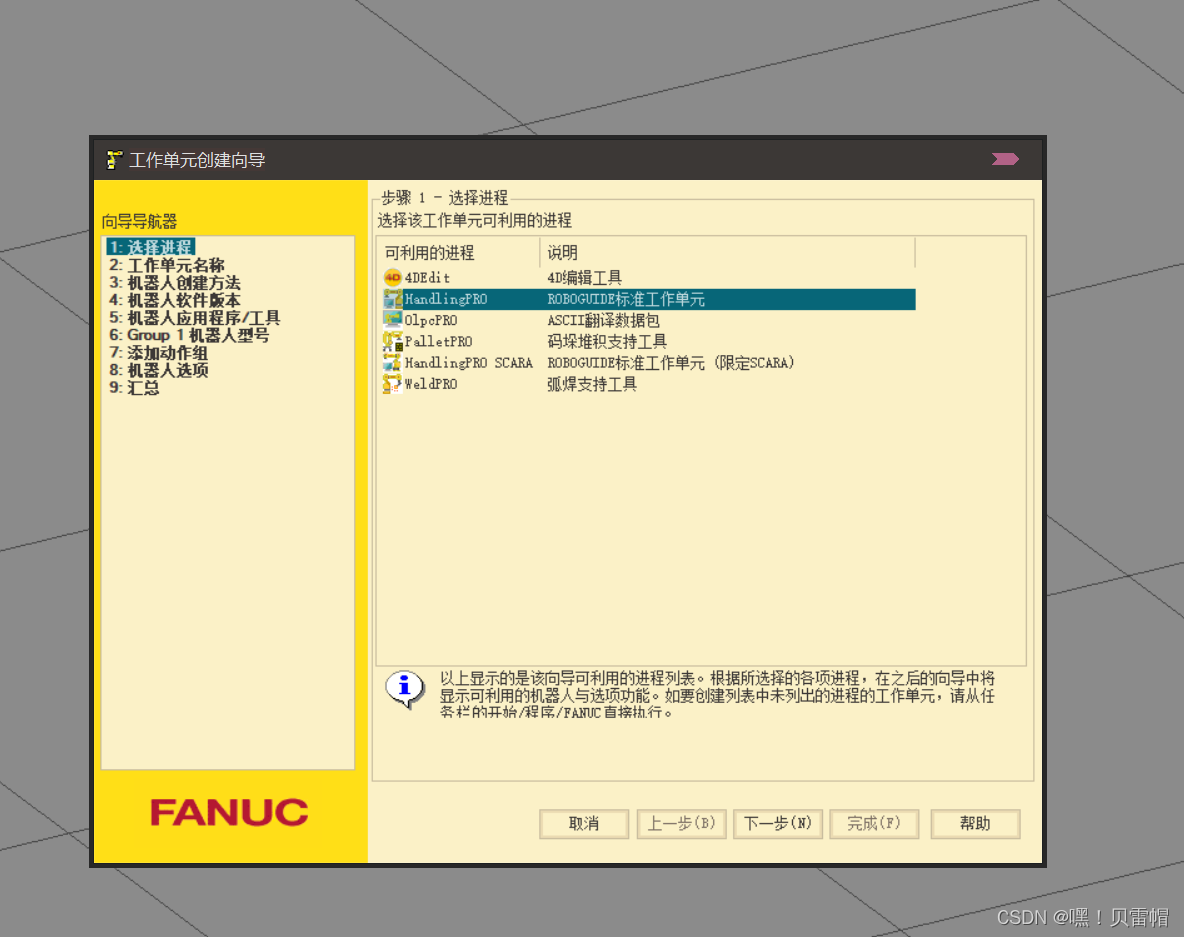1184x937 pixels.
Task: Click the HandlingPRO SCARA process icon
Action: (x=392, y=362)
